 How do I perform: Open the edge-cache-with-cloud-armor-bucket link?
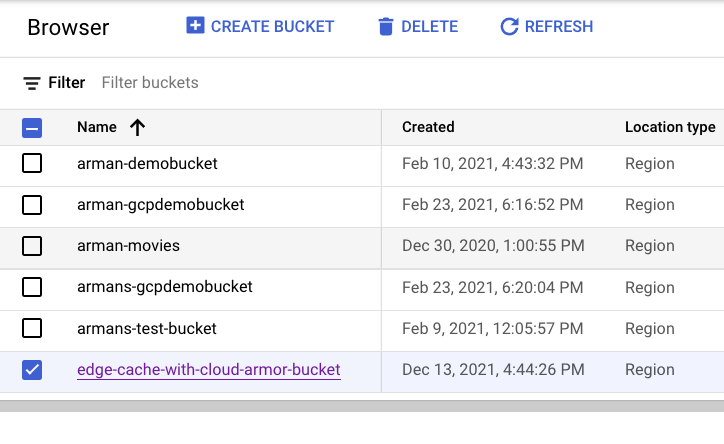pyautogui.click(x=208, y=370)
